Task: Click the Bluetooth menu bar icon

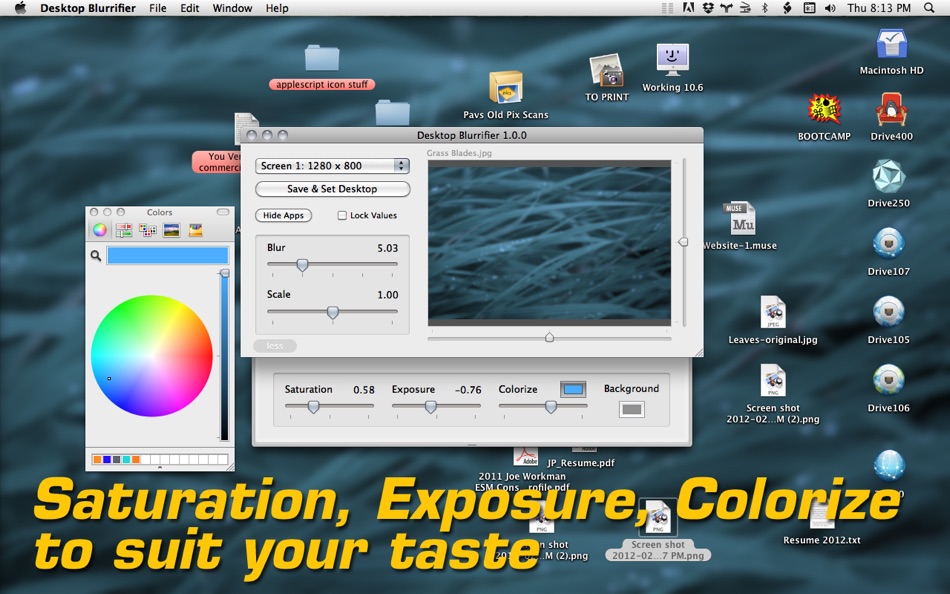Action: tap(765, 8)
